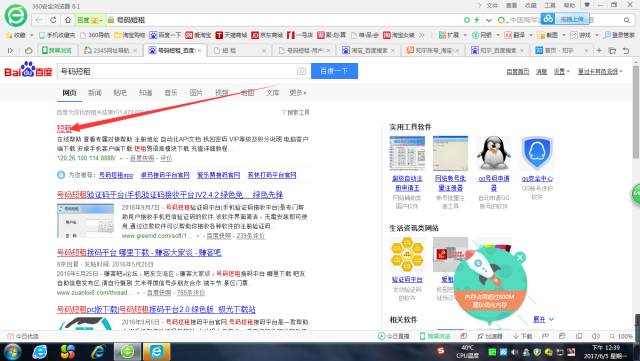Click the 百度一下 search button
The image size is (640, 361).
pyautogui.click(x=334, y=71)
